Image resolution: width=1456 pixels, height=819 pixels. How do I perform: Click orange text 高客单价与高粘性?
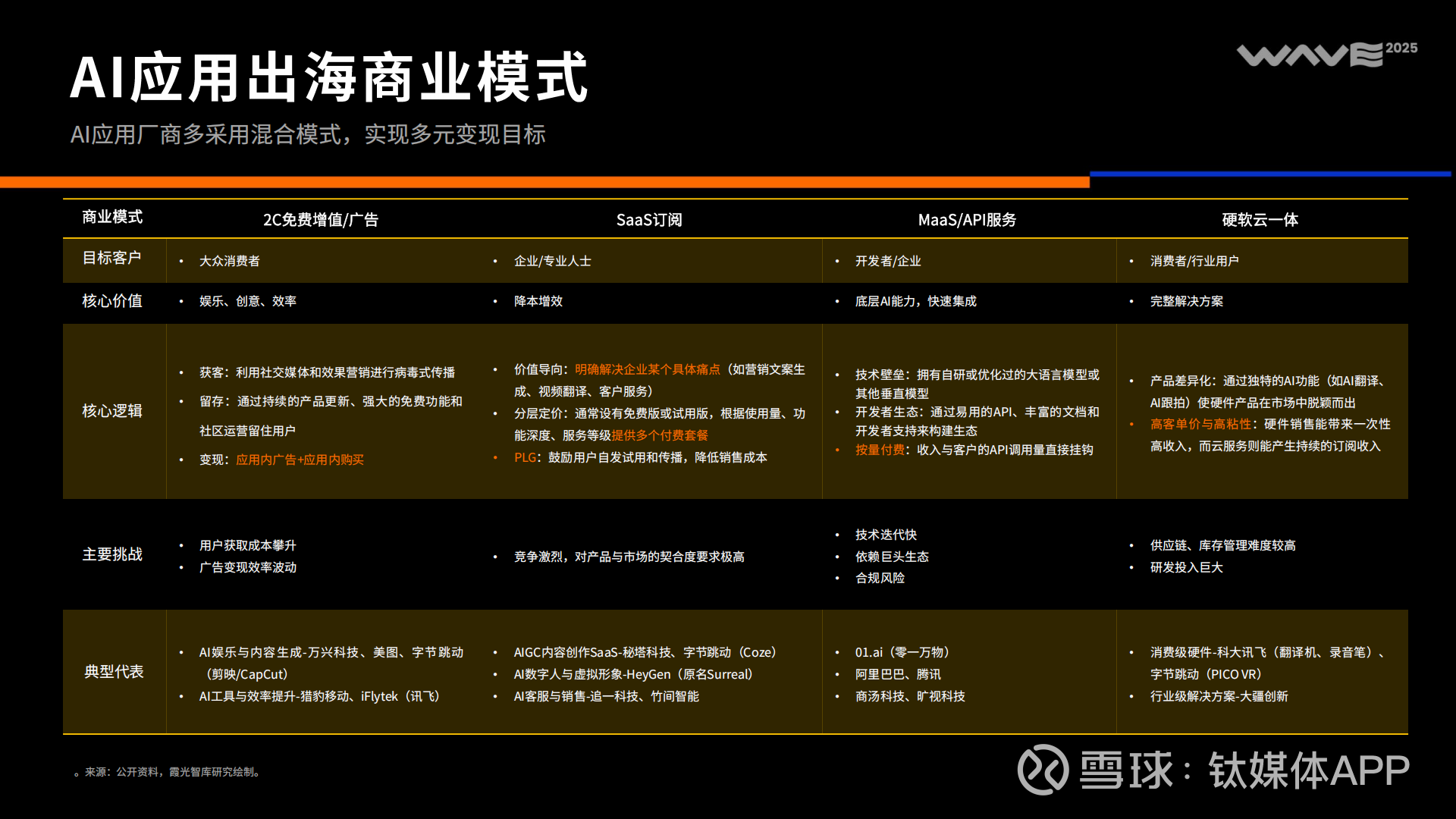[x=1200, y=424]
